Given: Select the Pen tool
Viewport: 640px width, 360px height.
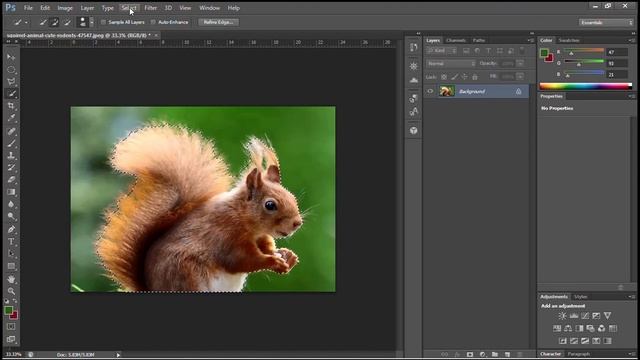Looking at the screenshot, I should coord(11,229).
